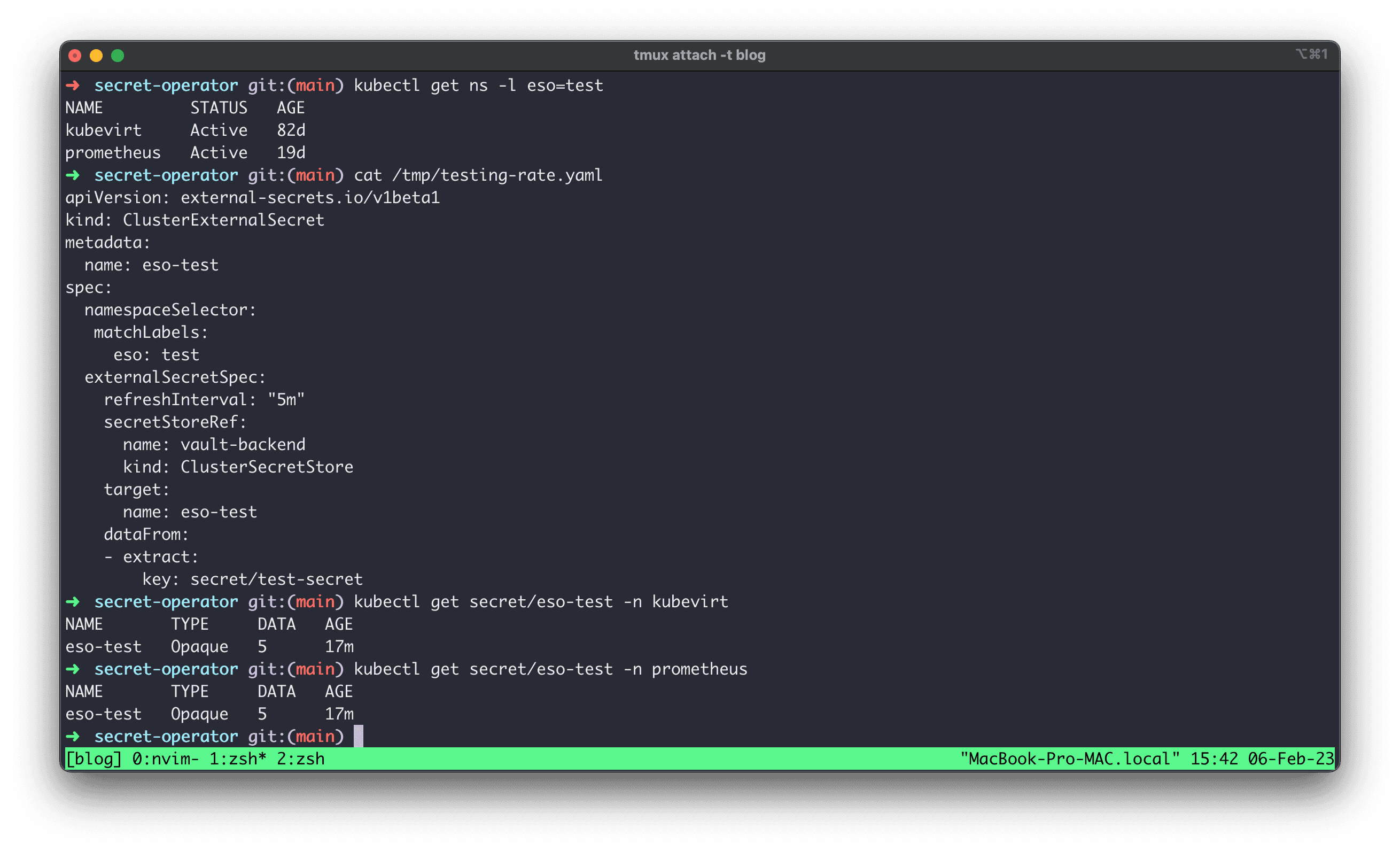Click the 0:nvim tmux window tab
Viewport: 1400px width, 851px height.
coord(165,759)
